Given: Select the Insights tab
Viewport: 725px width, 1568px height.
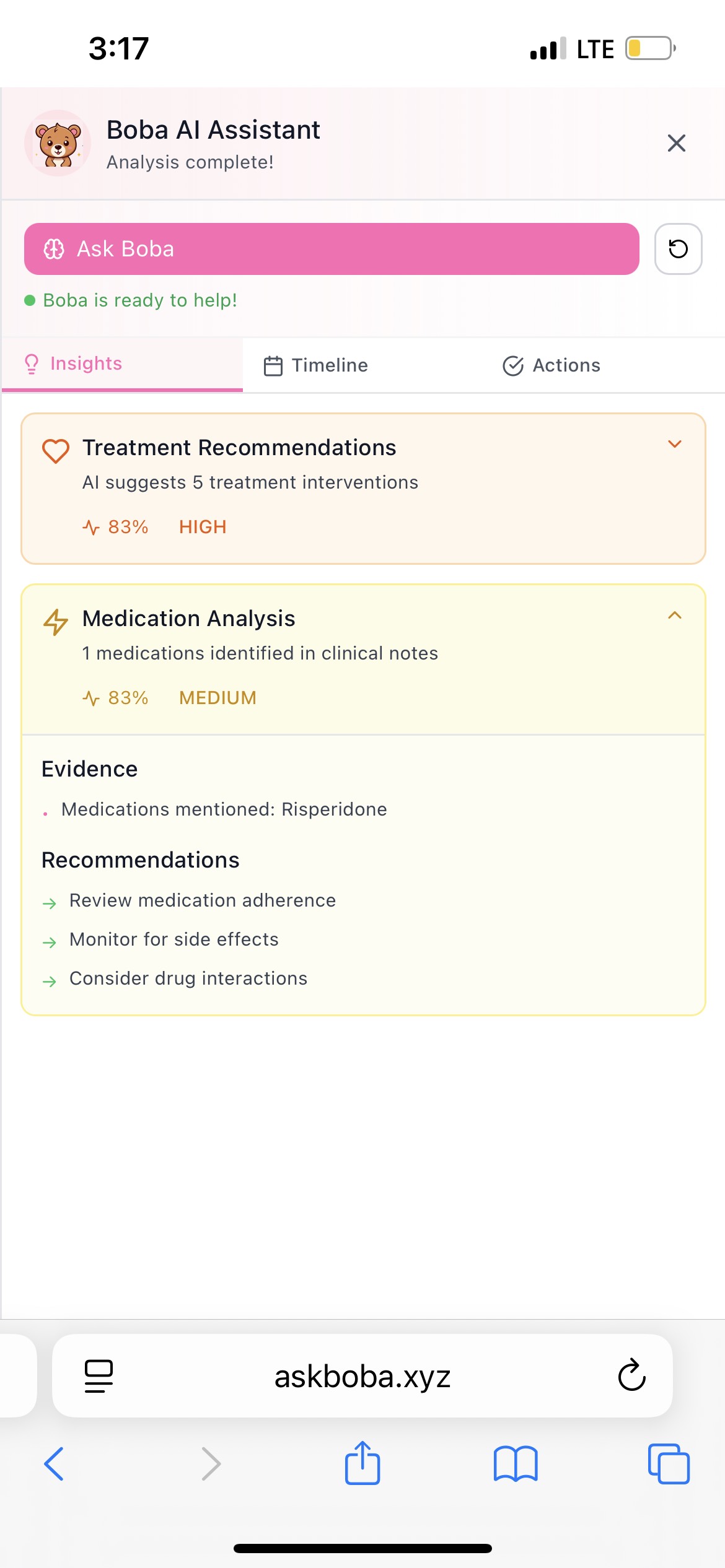Looking at the screenshot, I should (x=73, y=364).
